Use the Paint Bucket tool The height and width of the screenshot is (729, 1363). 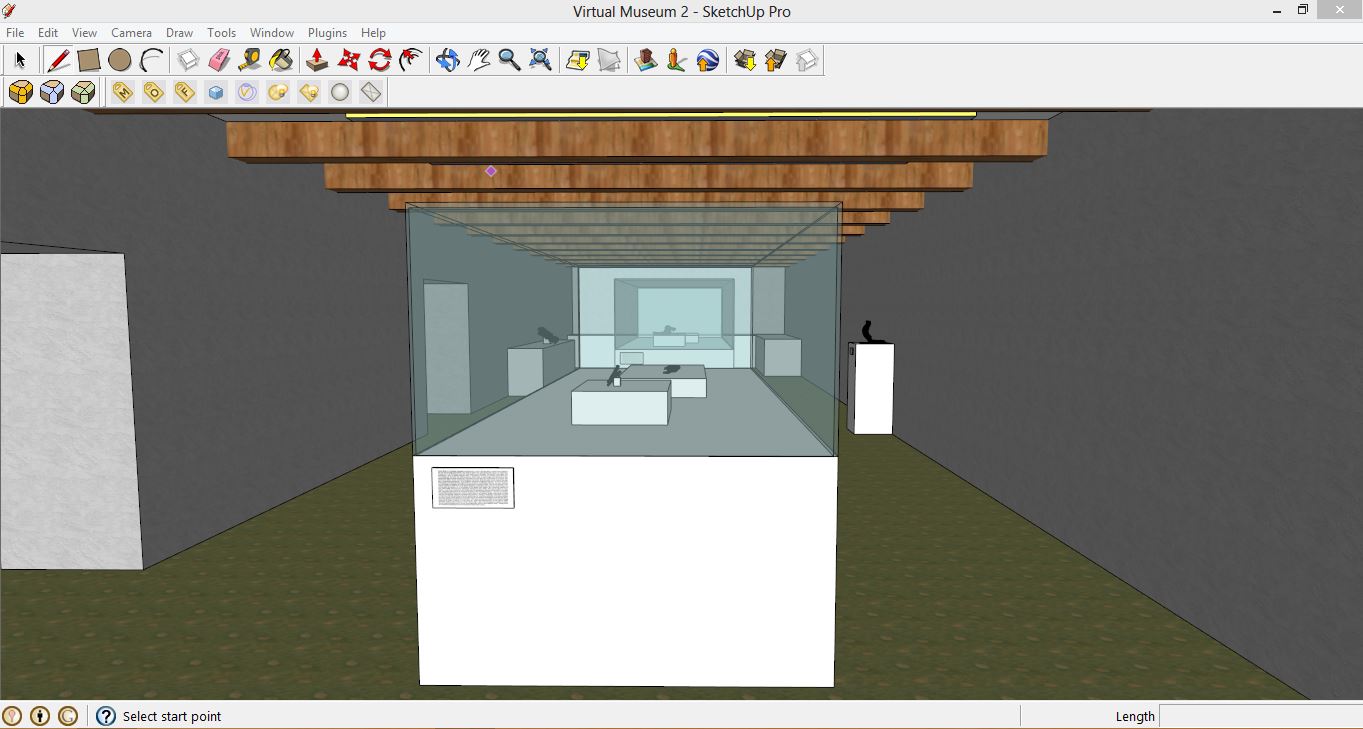coord(281,61)
